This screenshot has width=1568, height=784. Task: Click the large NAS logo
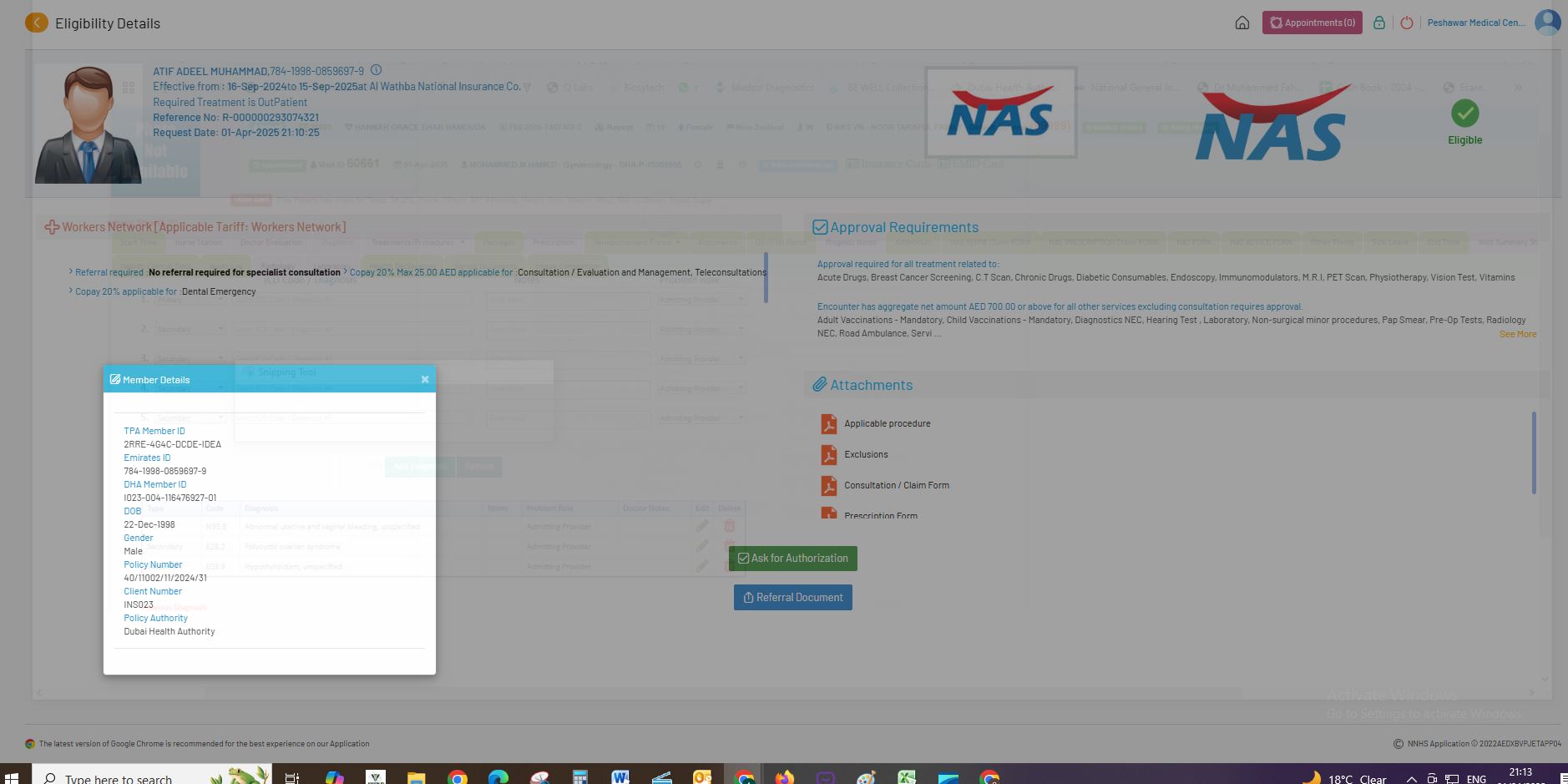[1270, 122]
